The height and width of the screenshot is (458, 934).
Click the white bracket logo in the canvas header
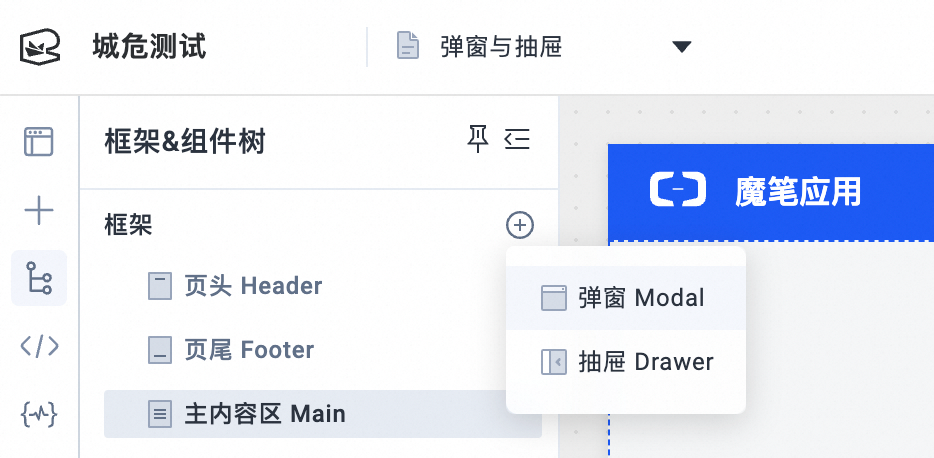pos(678,189)
